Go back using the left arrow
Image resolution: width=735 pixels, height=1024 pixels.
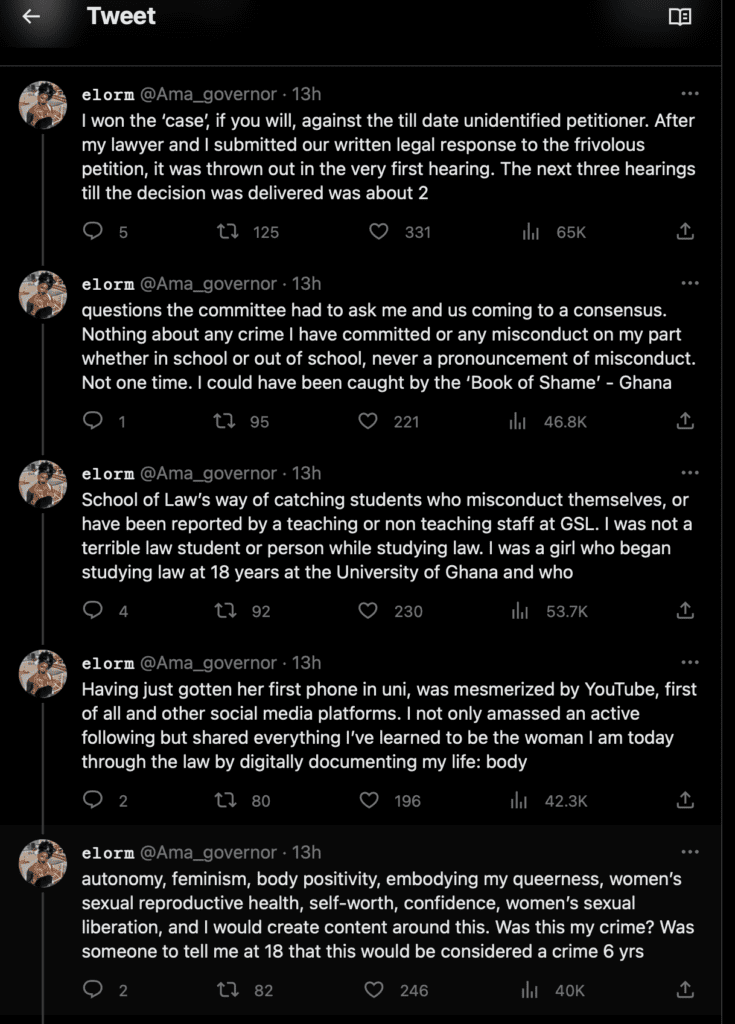pos(31,17)
